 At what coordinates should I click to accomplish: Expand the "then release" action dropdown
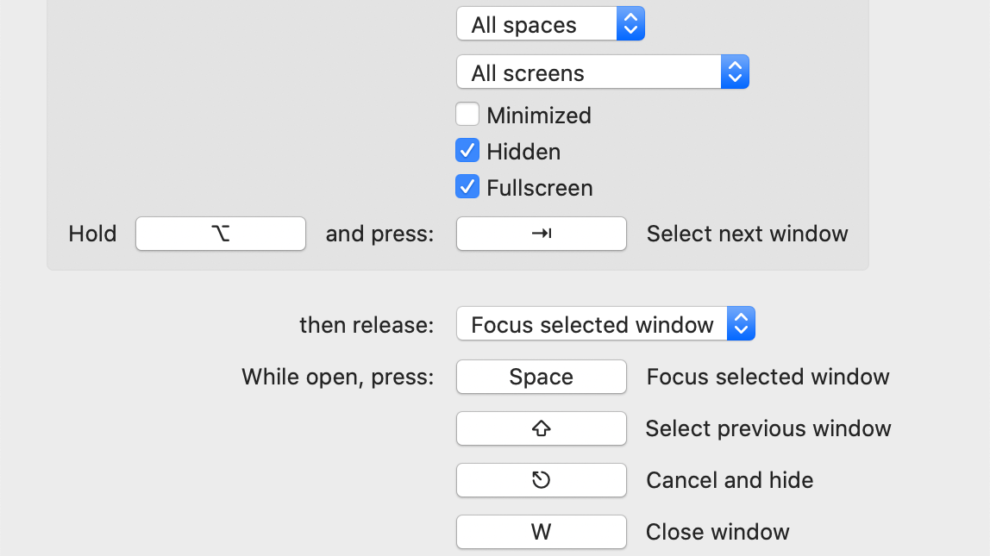(x=605, y=325)
